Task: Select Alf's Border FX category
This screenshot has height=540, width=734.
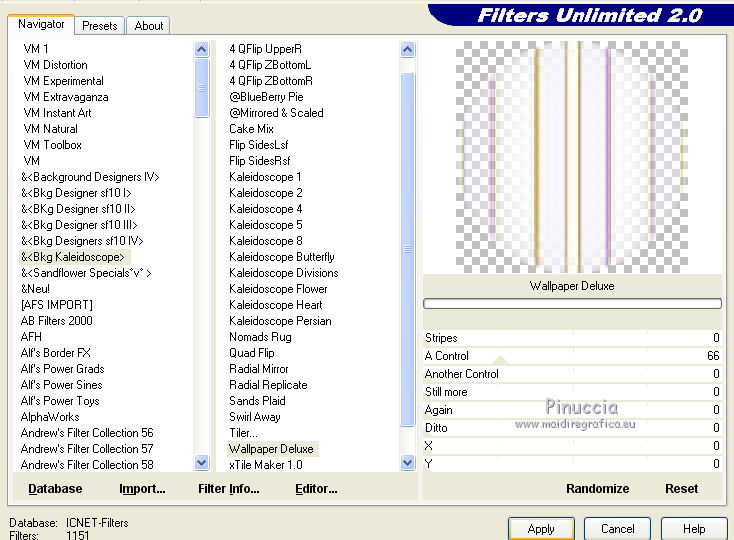Action: click(x=56, y=353)
